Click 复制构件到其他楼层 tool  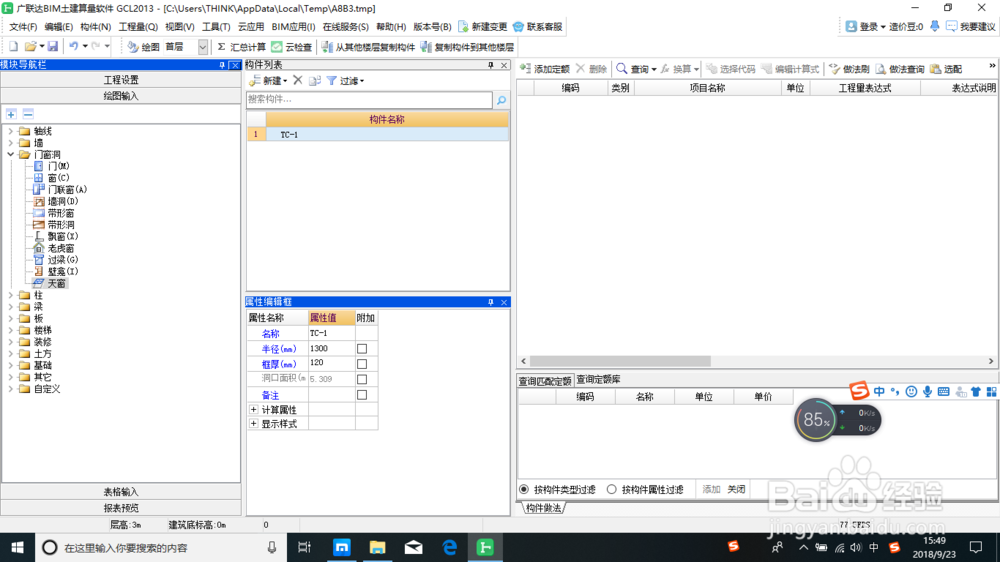point(467,47)
